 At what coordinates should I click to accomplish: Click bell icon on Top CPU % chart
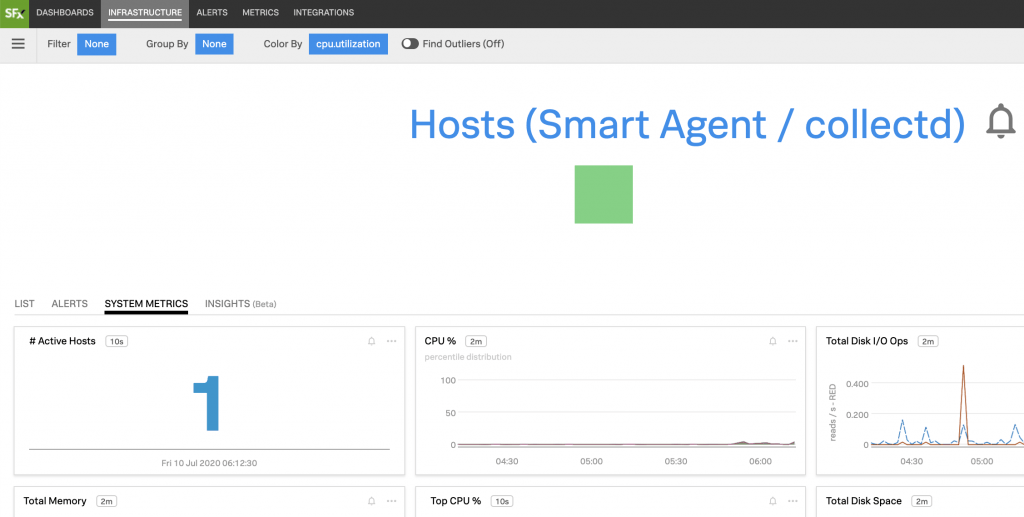click(x=773, y=501)
